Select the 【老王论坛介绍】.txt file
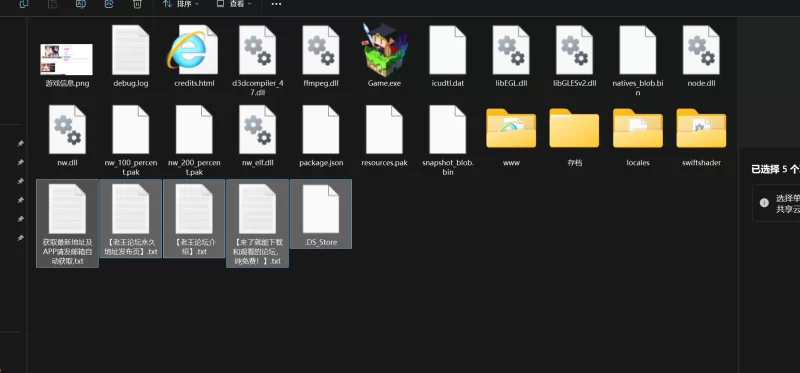 [194, 218]
